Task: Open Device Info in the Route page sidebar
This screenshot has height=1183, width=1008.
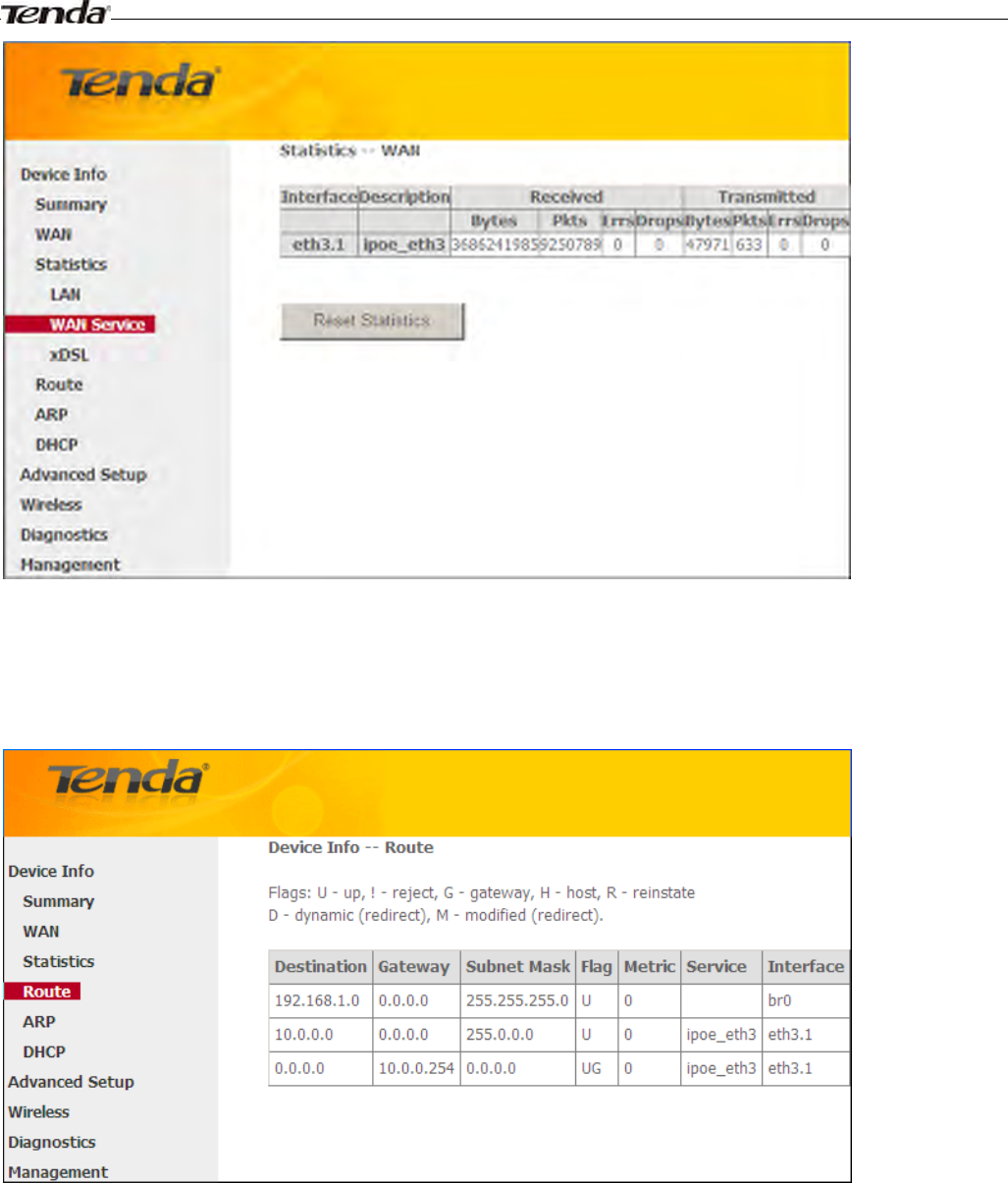Action: pyautogui.click(x=51, y=872)
